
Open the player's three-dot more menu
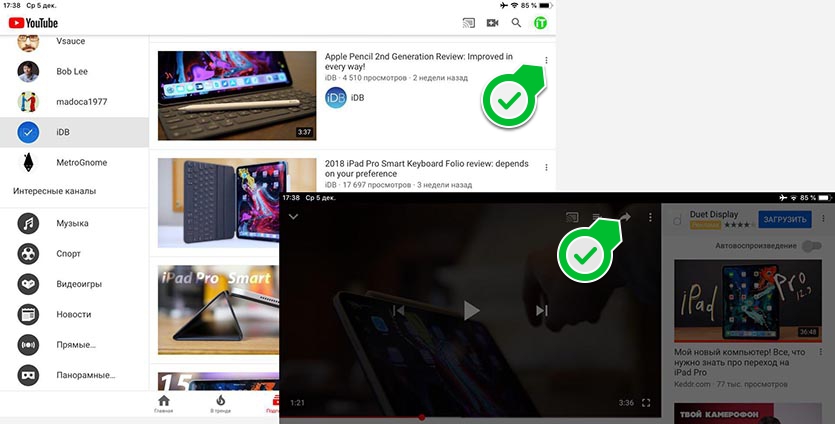point(650,217)
